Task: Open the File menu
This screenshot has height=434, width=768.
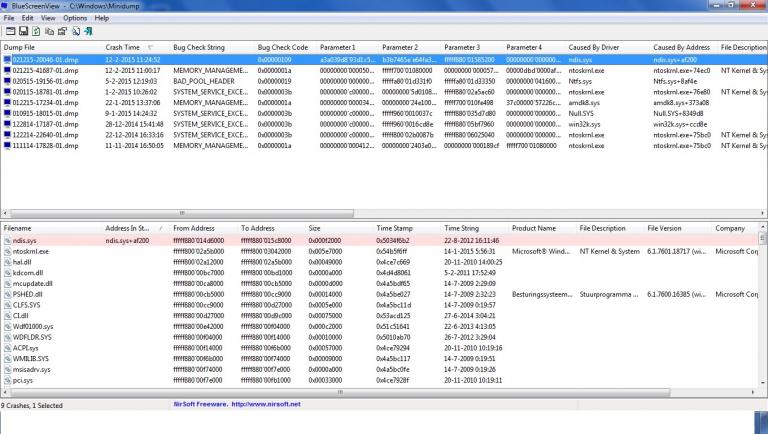Action: coord(9,18)
